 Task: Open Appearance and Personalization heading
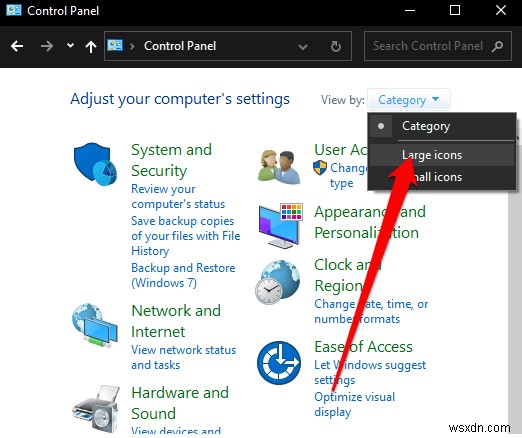pyautogui.click(x=370, y=222)
